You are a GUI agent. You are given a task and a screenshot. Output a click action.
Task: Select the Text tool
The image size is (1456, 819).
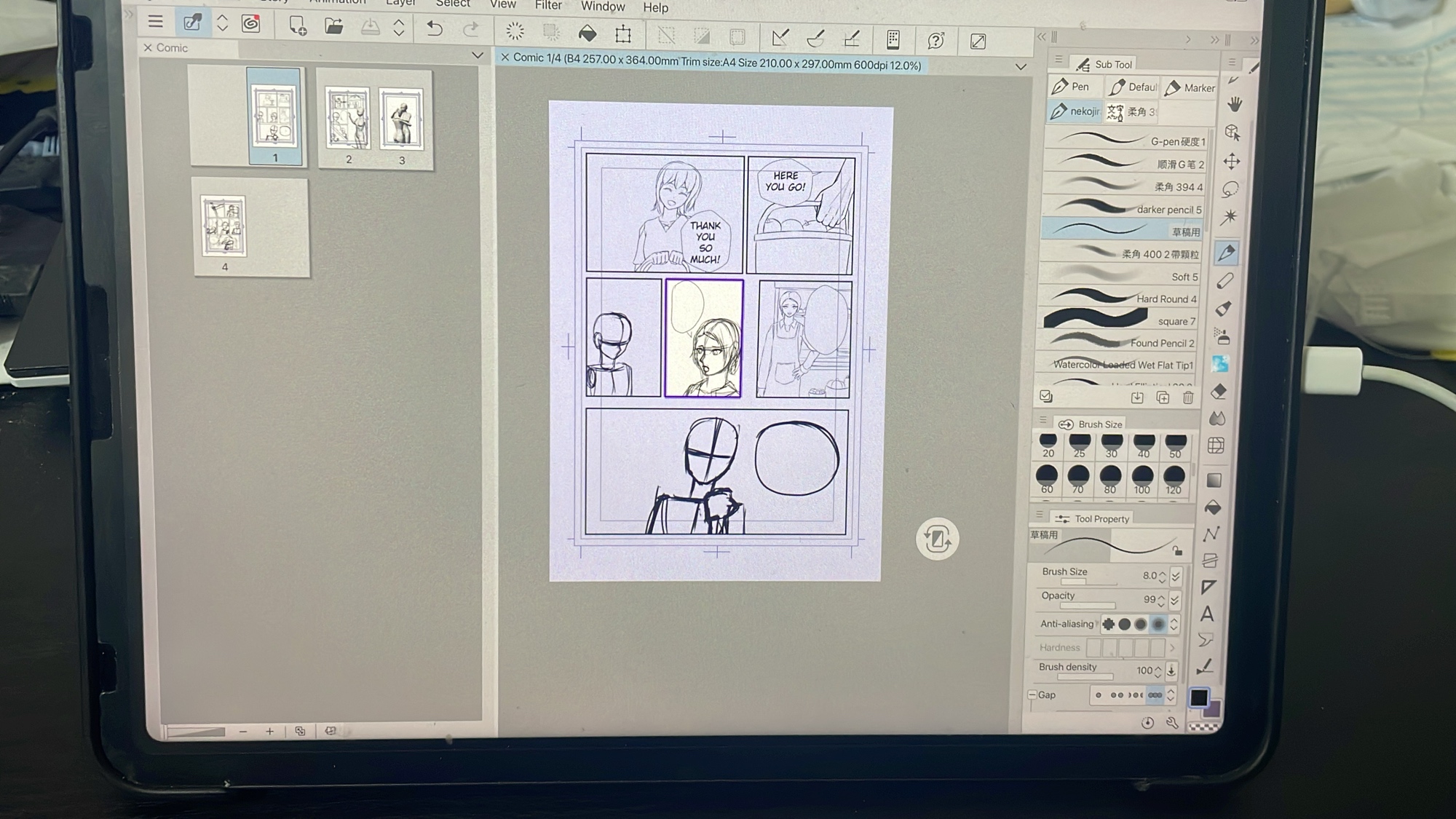tap(1207, 614)
